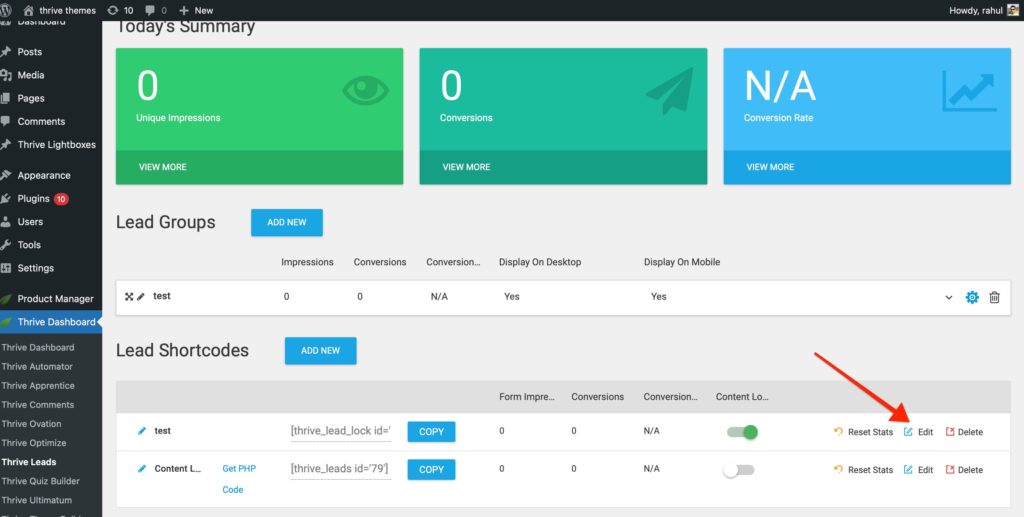Click VIEW MORE under Unique Impressions
1024x517 pixels.
click(162, 167)
